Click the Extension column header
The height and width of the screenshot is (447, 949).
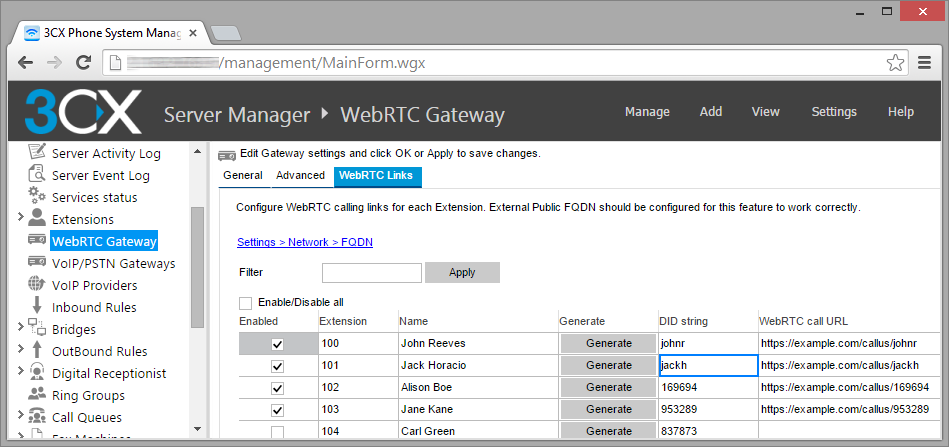click(x=343, y=321)
